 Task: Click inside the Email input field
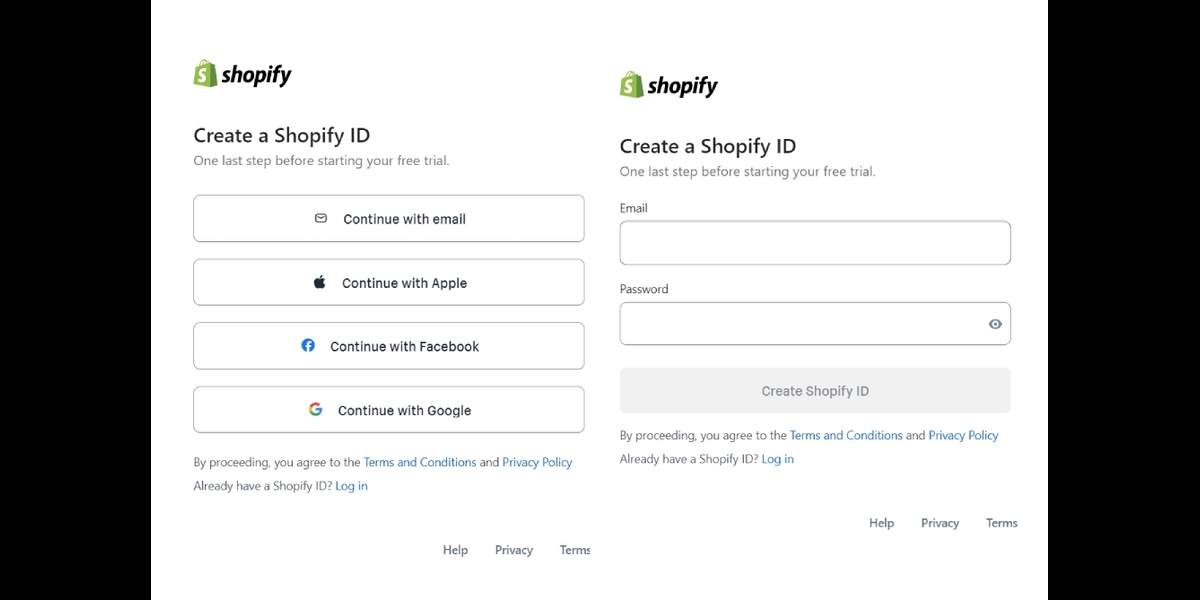(x=815, y=242)
